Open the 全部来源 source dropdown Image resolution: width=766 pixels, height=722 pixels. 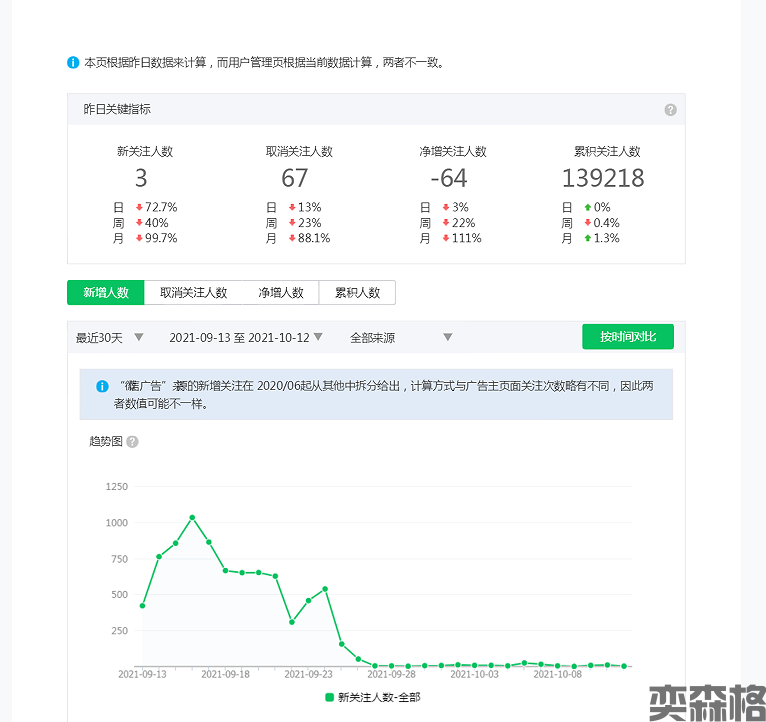pyautogui.click(x=401, y=338)
